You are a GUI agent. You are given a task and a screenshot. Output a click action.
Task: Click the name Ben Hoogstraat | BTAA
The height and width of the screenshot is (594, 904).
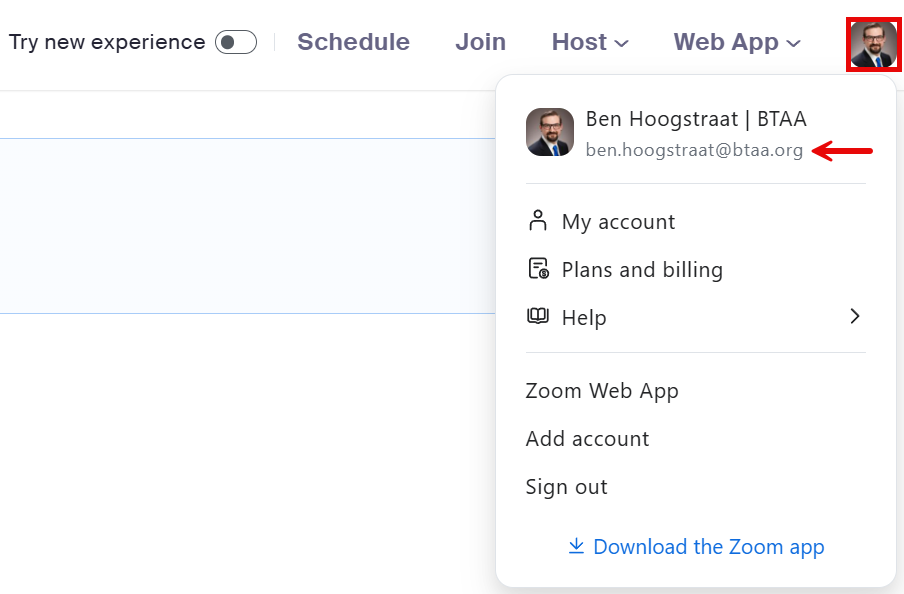[696, 119]
